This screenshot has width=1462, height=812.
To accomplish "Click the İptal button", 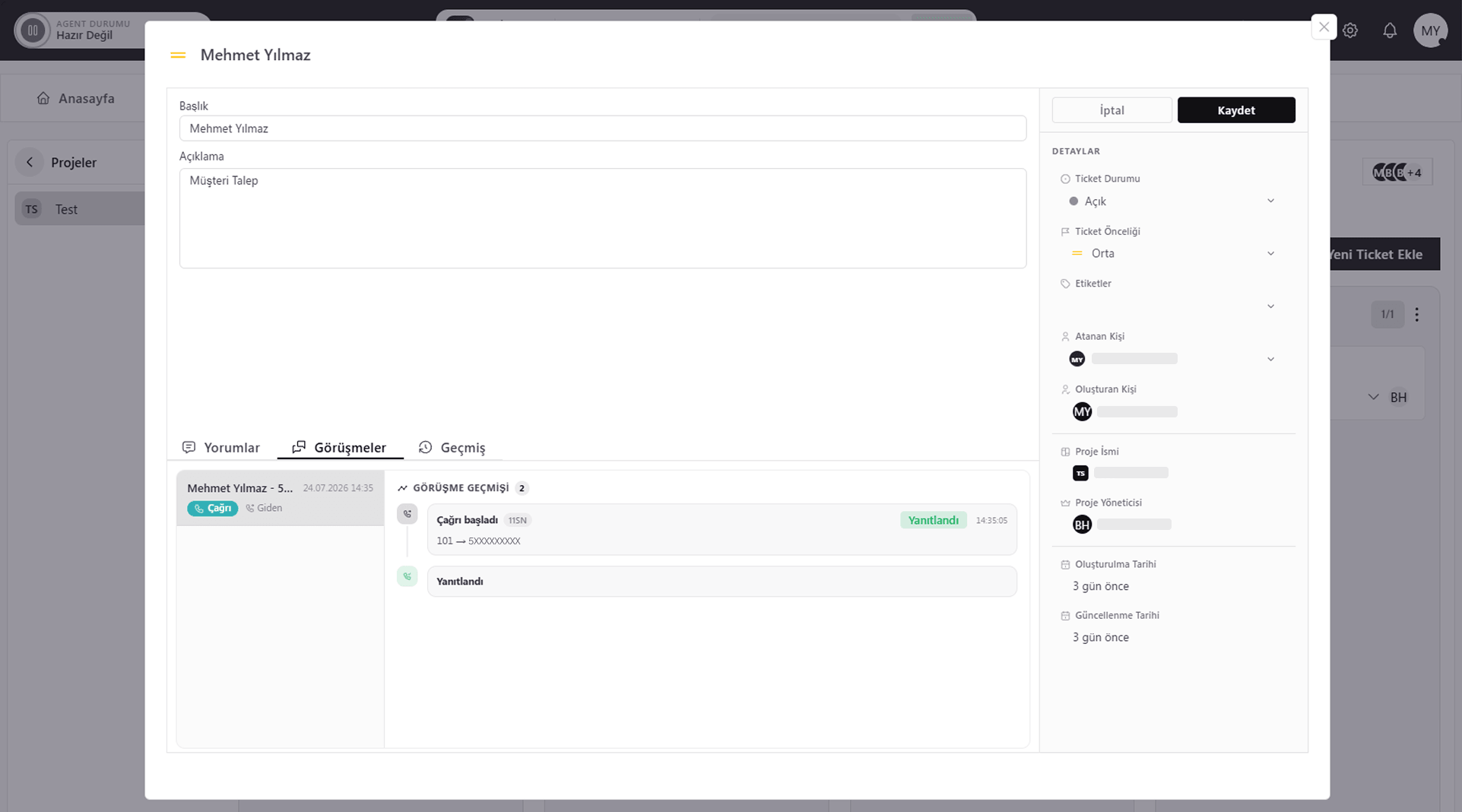I will 1112,110.
